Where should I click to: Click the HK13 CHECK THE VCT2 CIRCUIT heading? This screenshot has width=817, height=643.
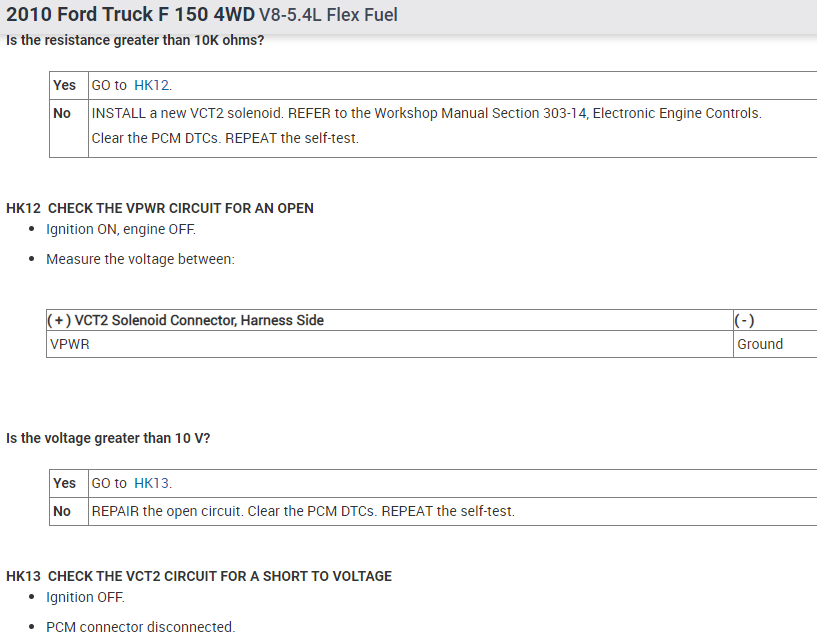tap(199, 576)
